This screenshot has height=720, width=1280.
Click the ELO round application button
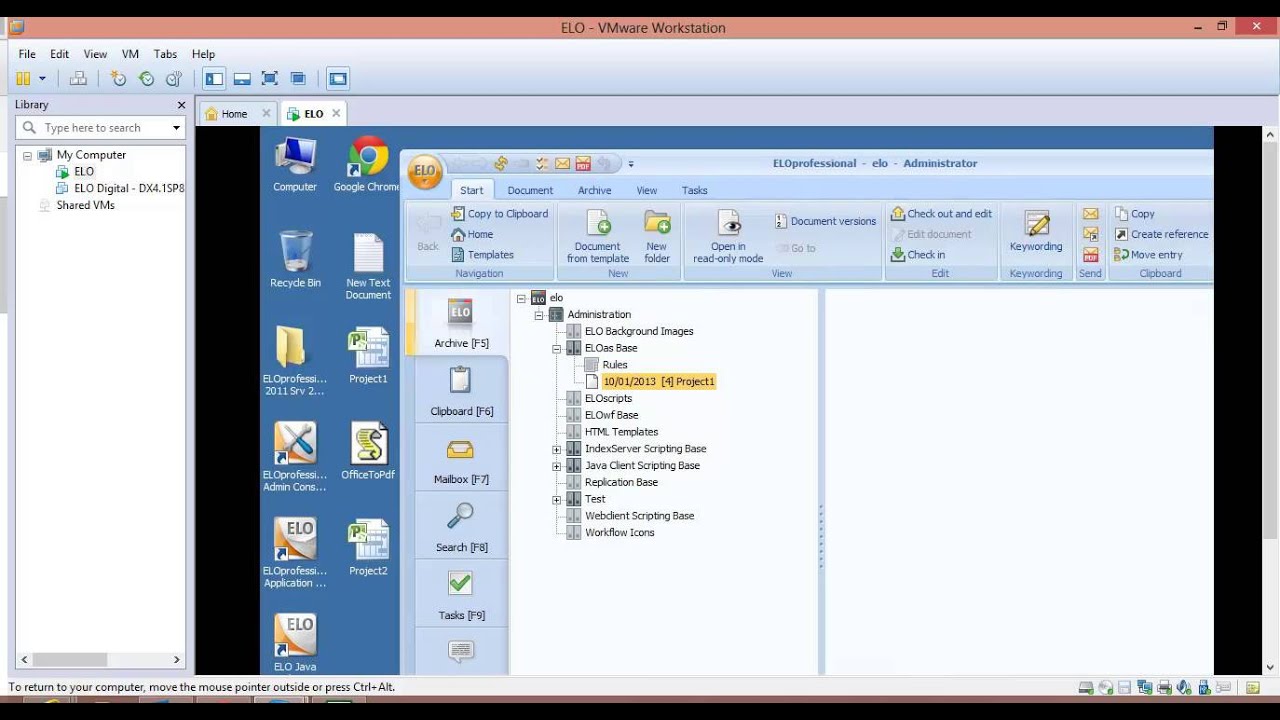point(425,171)
